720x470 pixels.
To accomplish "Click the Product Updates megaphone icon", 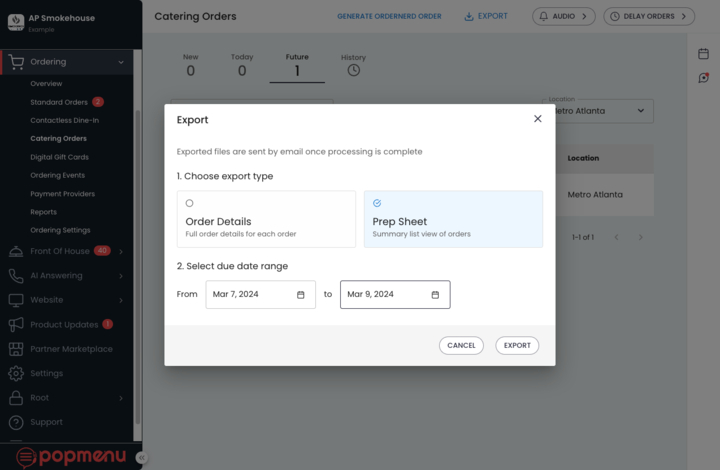I will 16,325.
